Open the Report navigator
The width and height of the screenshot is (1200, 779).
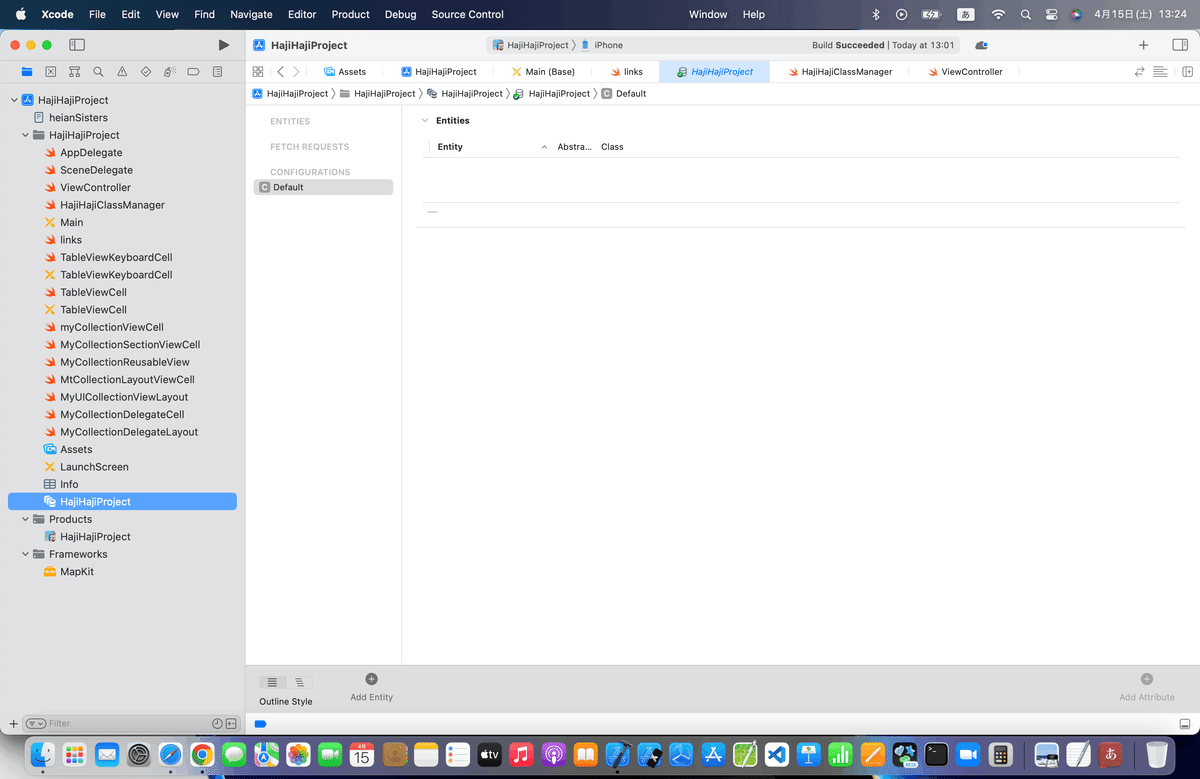[x=217, y=72]
